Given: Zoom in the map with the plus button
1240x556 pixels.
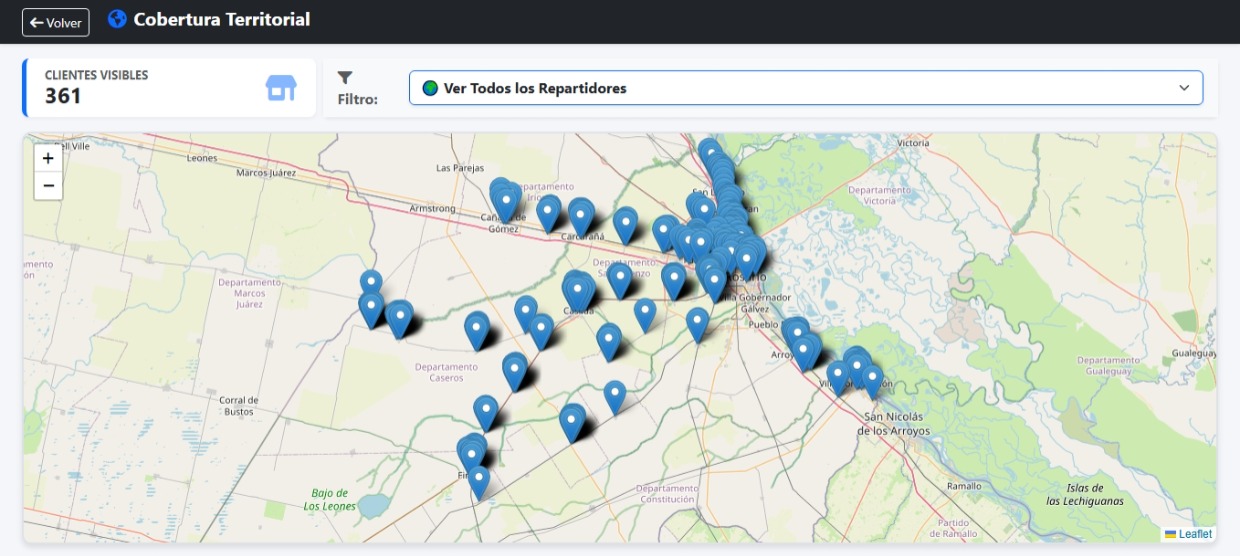Looking at the screenshot, I should 48,158.
